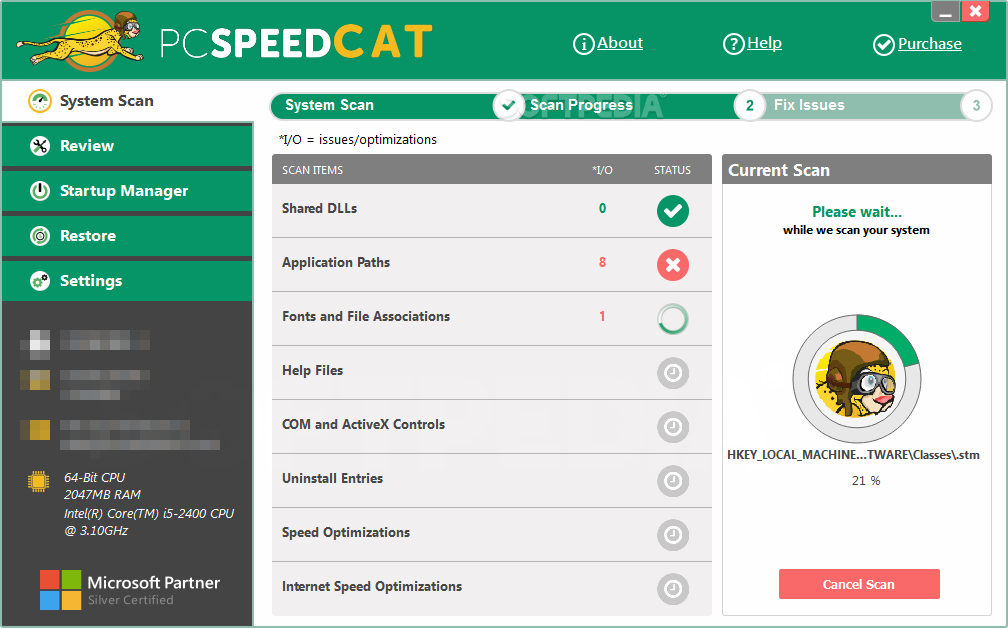Open the Startup Manager section

pos(127,191)
